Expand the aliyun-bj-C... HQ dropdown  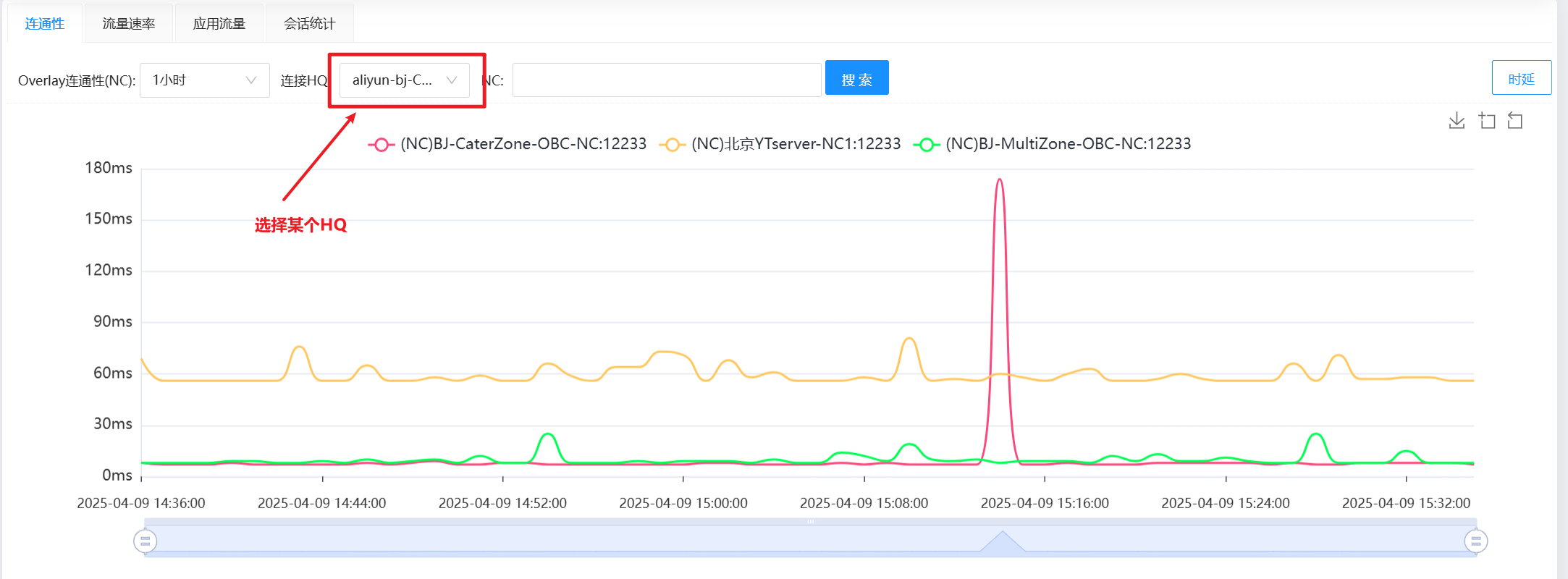[x=404, y=80]
